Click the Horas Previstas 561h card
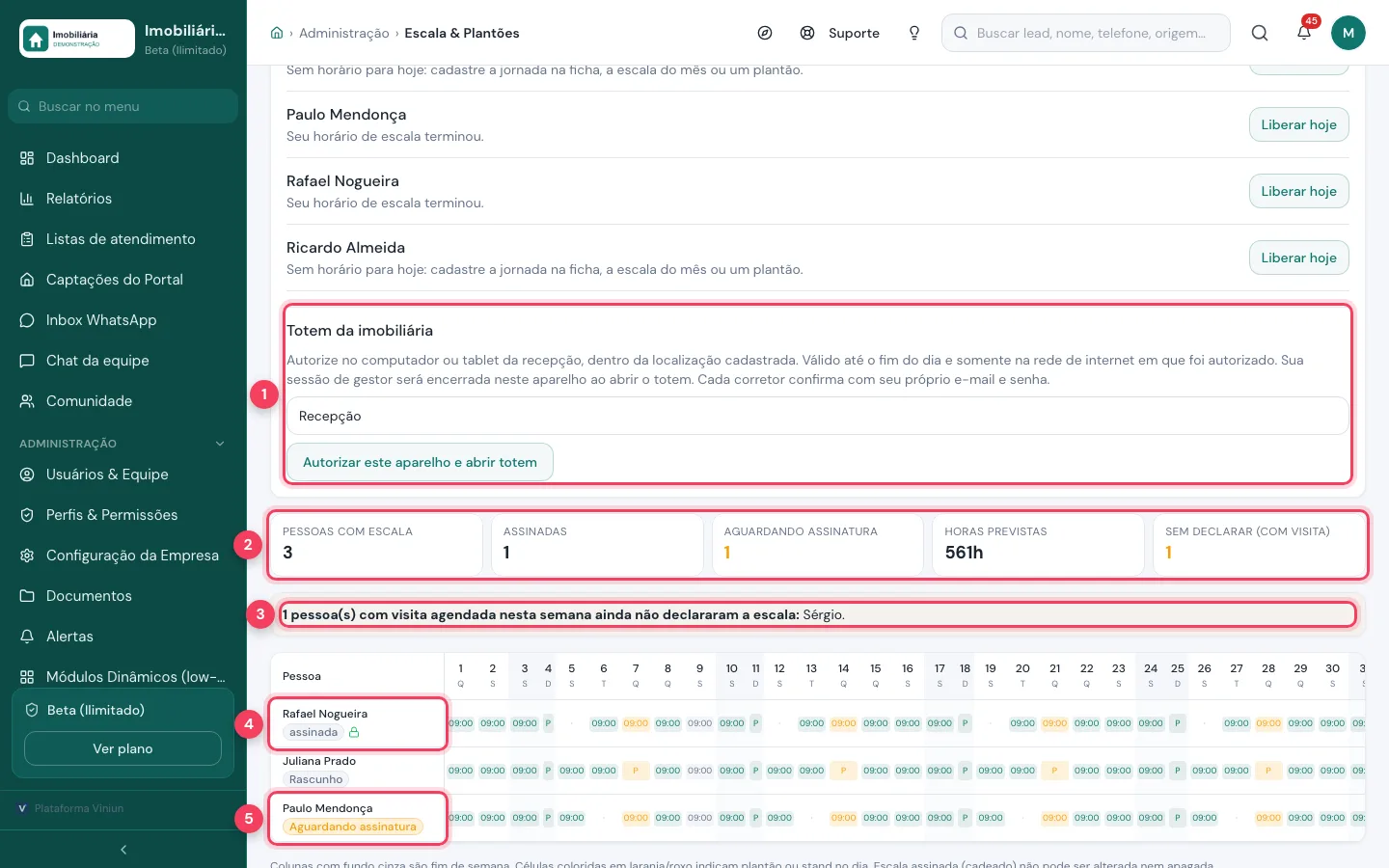The width and height of the screenshot is (1389, 868). tap(1038, 545)
